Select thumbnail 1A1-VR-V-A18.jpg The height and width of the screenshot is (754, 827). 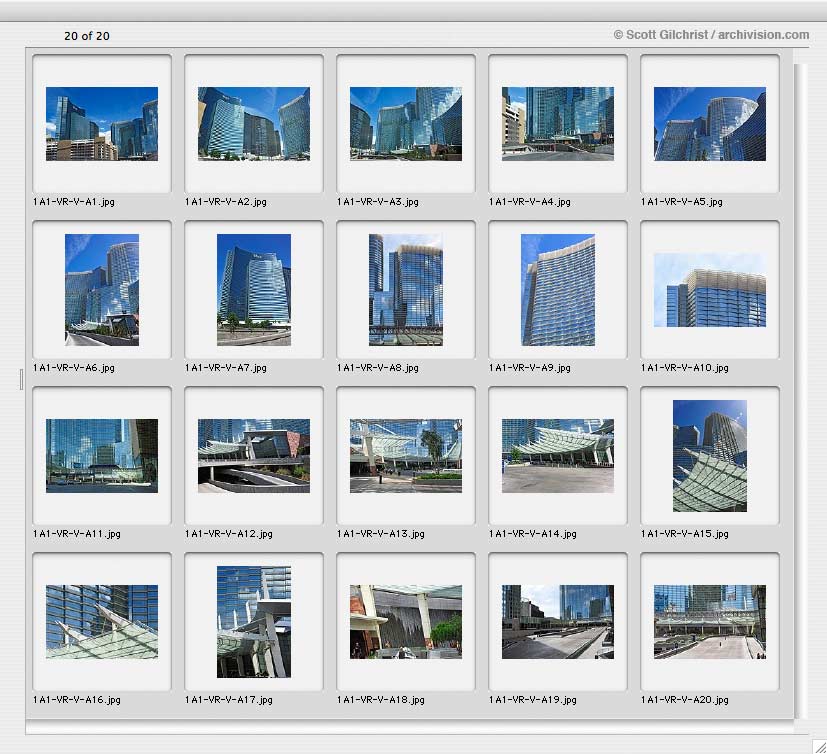click(x=406, y=622)
